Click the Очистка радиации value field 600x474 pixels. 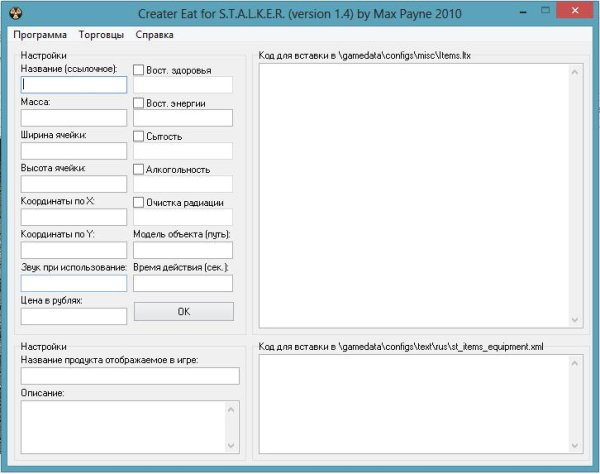pyautogui.click(x=183, y=217)
